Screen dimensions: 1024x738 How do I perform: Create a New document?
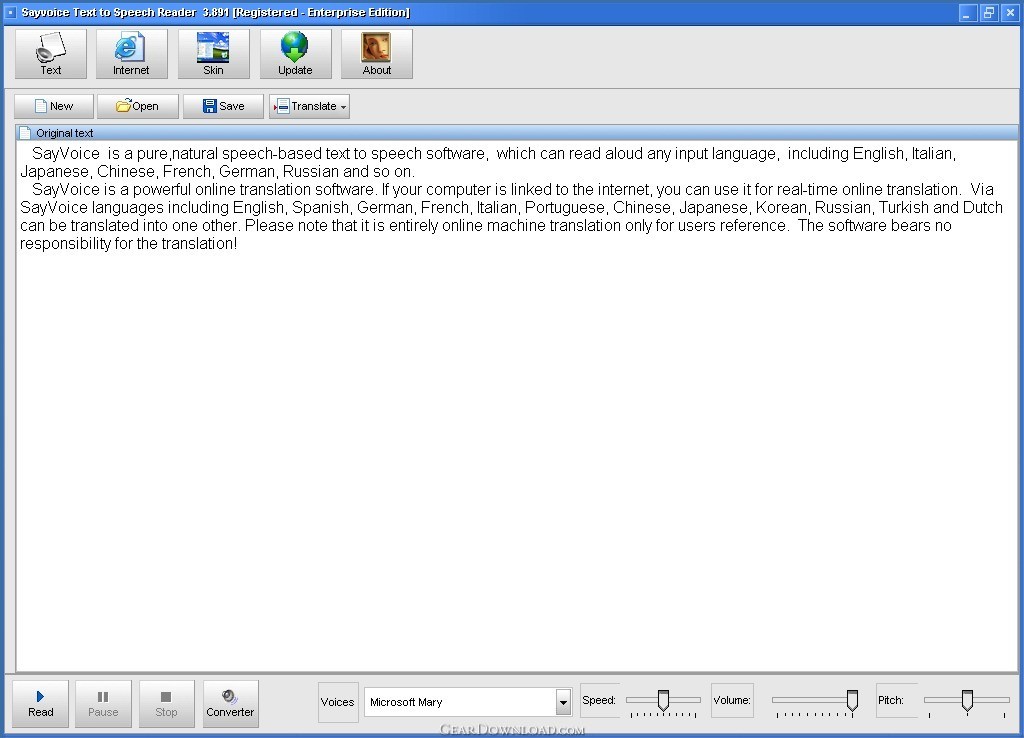(54, 106)
